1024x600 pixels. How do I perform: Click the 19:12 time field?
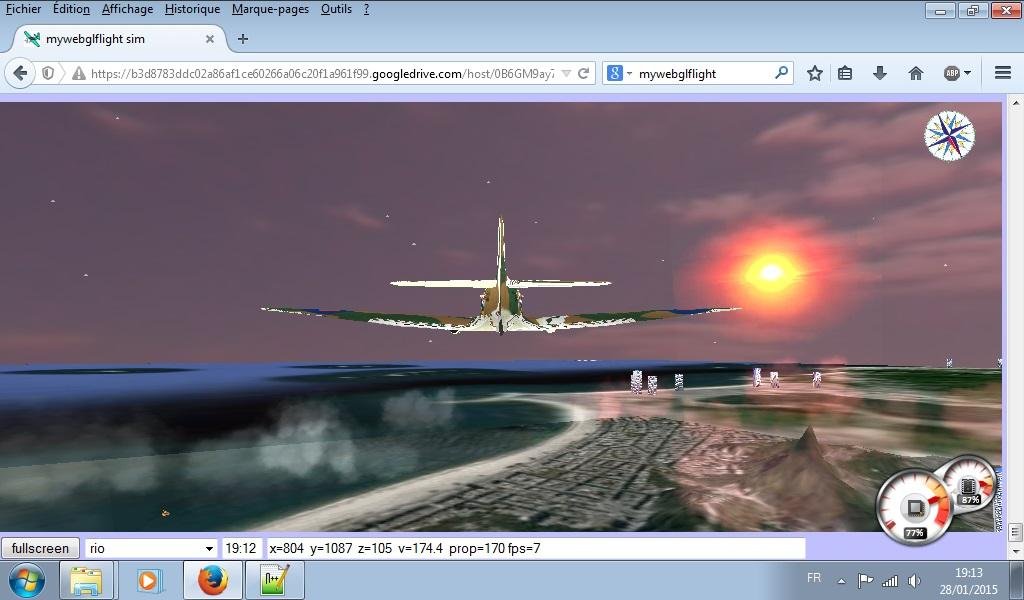tap(242, 548)
